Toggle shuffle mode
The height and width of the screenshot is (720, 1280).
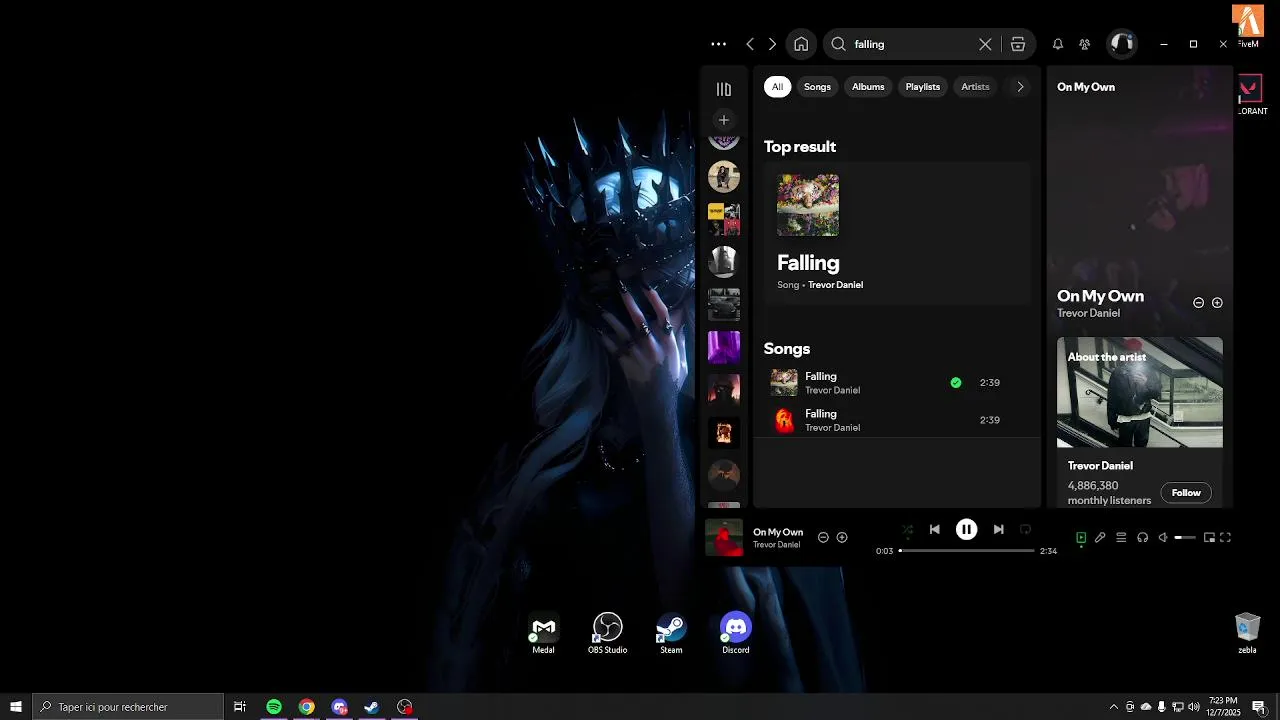(907, 530)
